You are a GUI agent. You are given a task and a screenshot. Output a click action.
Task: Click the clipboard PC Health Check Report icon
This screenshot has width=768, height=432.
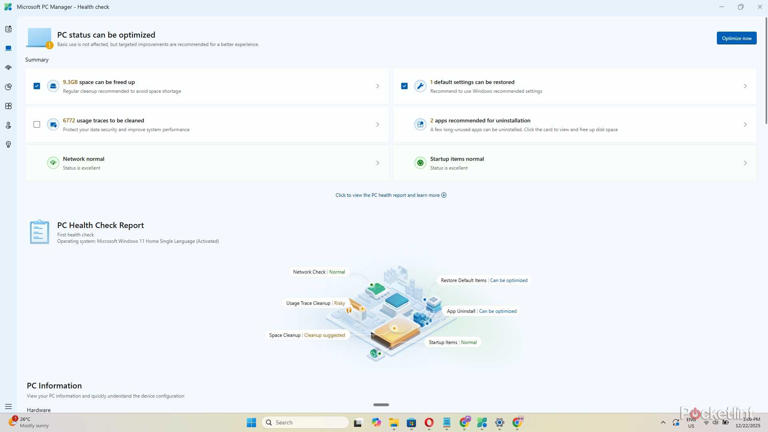(x=39, y=232)
